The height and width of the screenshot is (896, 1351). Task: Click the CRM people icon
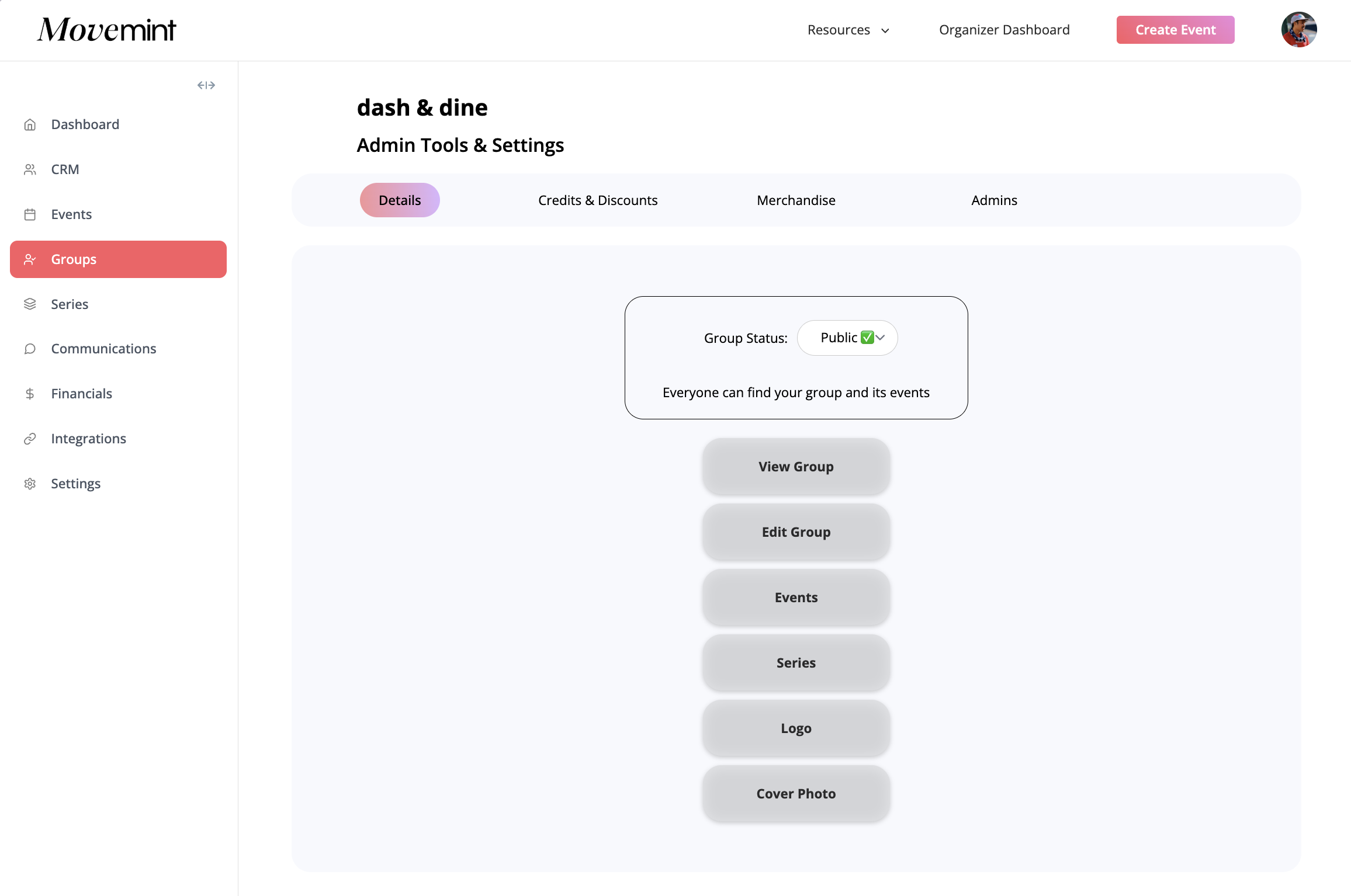point(30,169)
